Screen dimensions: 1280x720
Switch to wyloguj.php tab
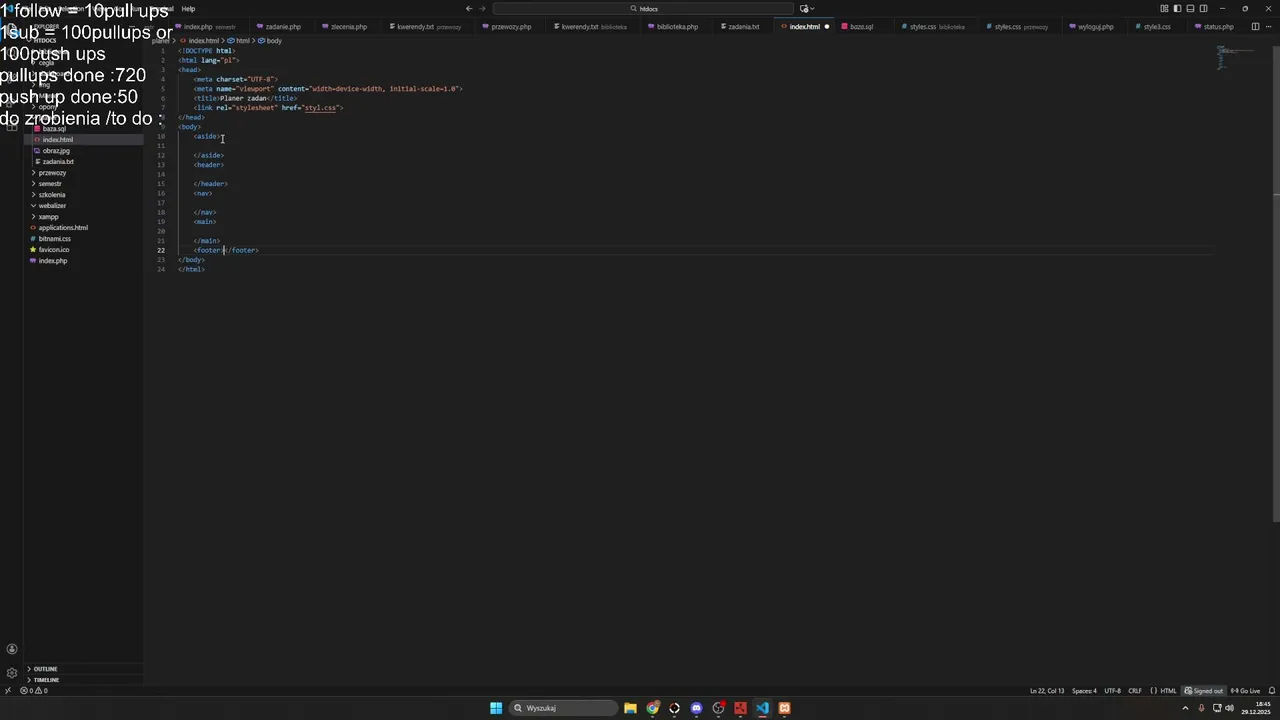(1095, 27)
